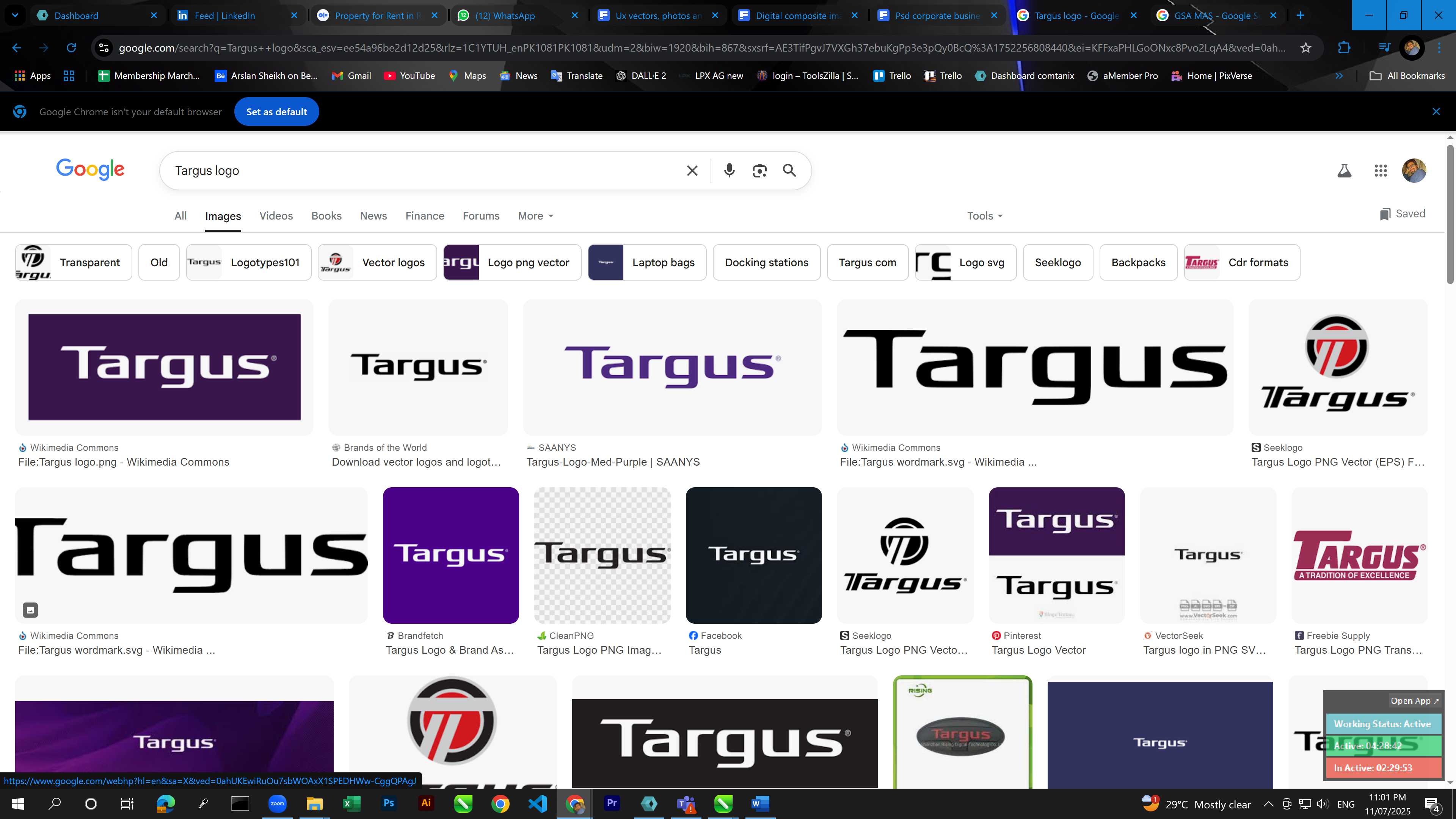Click the Set as default button
This screenshot has height=819, width=1456.
coord(276,112)
